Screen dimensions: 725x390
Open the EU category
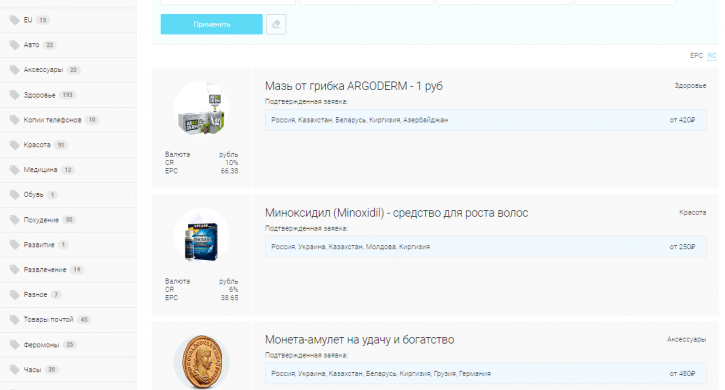coord(28,20)
